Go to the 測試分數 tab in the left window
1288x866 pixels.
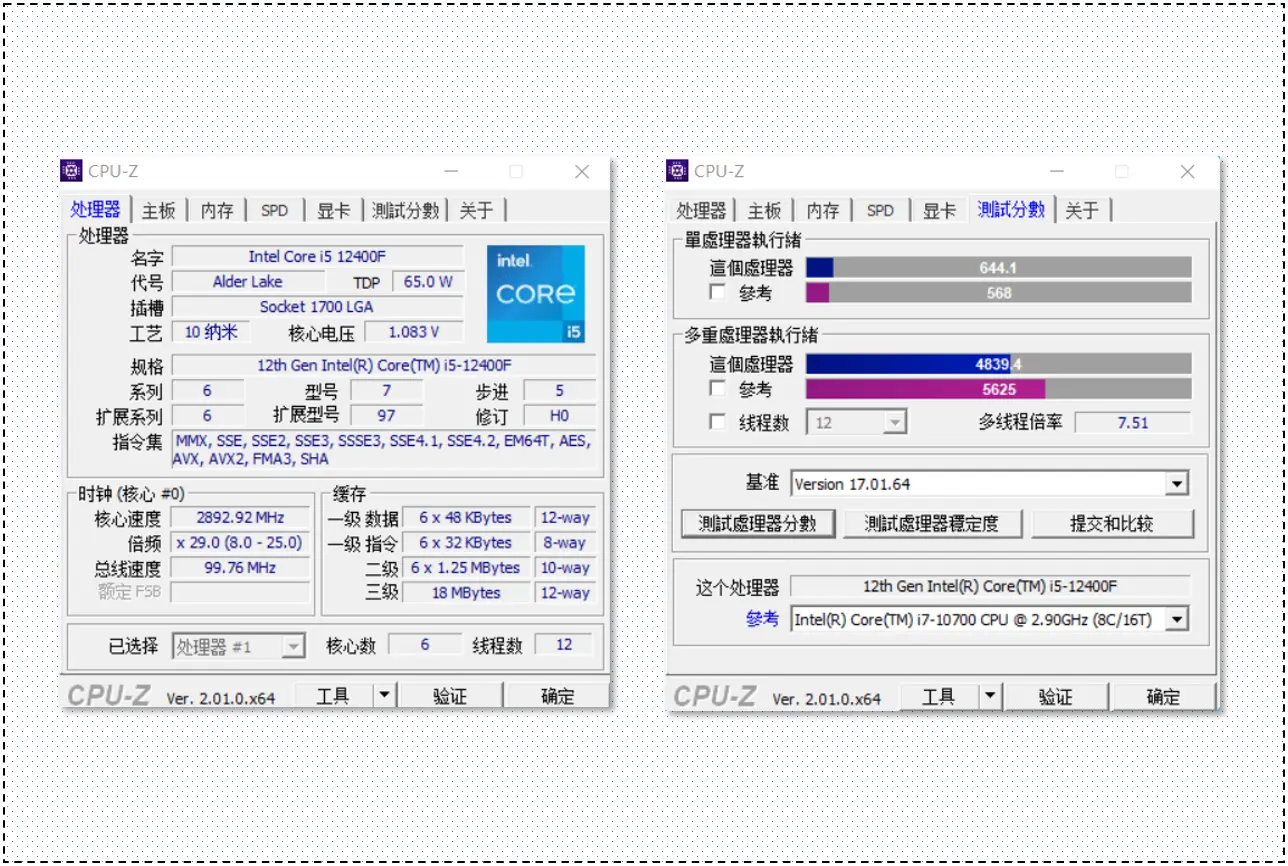(405, 210)
